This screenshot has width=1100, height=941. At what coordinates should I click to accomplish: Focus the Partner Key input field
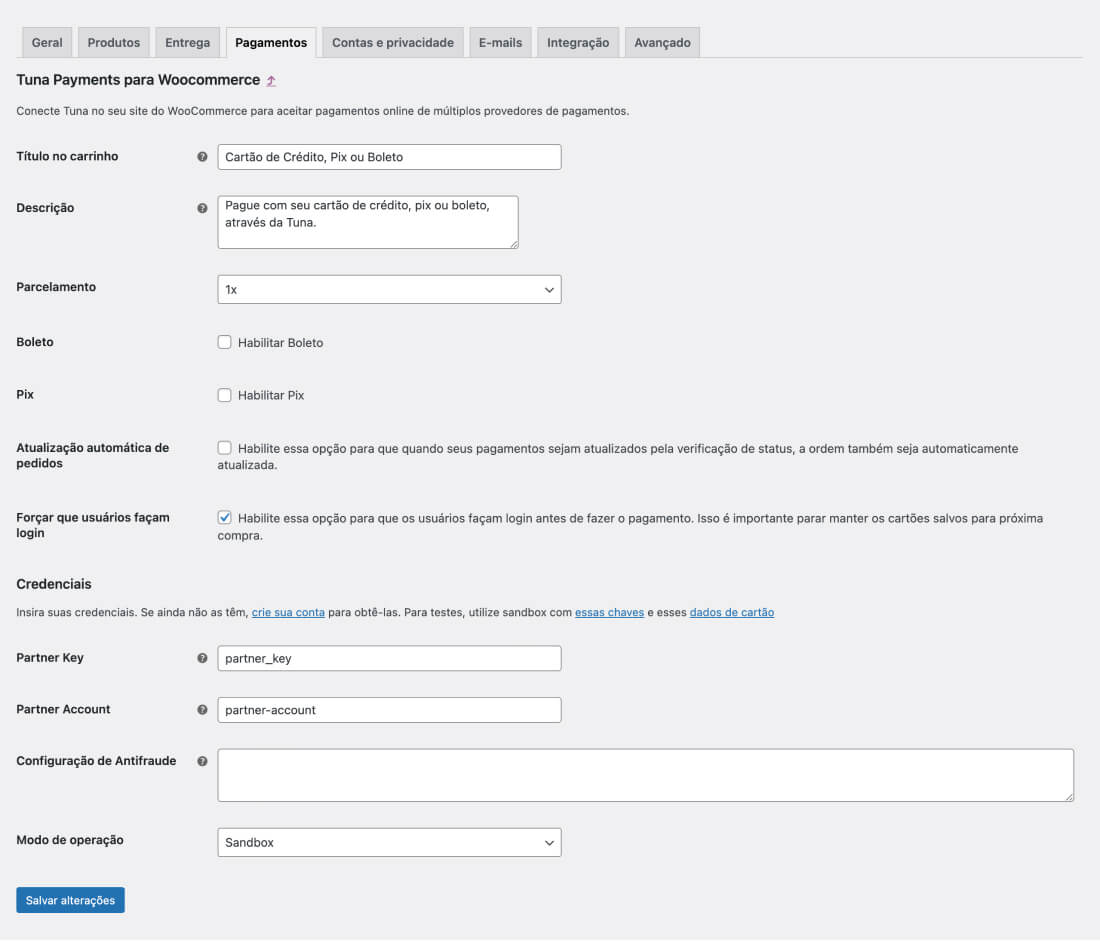[389, 658]
